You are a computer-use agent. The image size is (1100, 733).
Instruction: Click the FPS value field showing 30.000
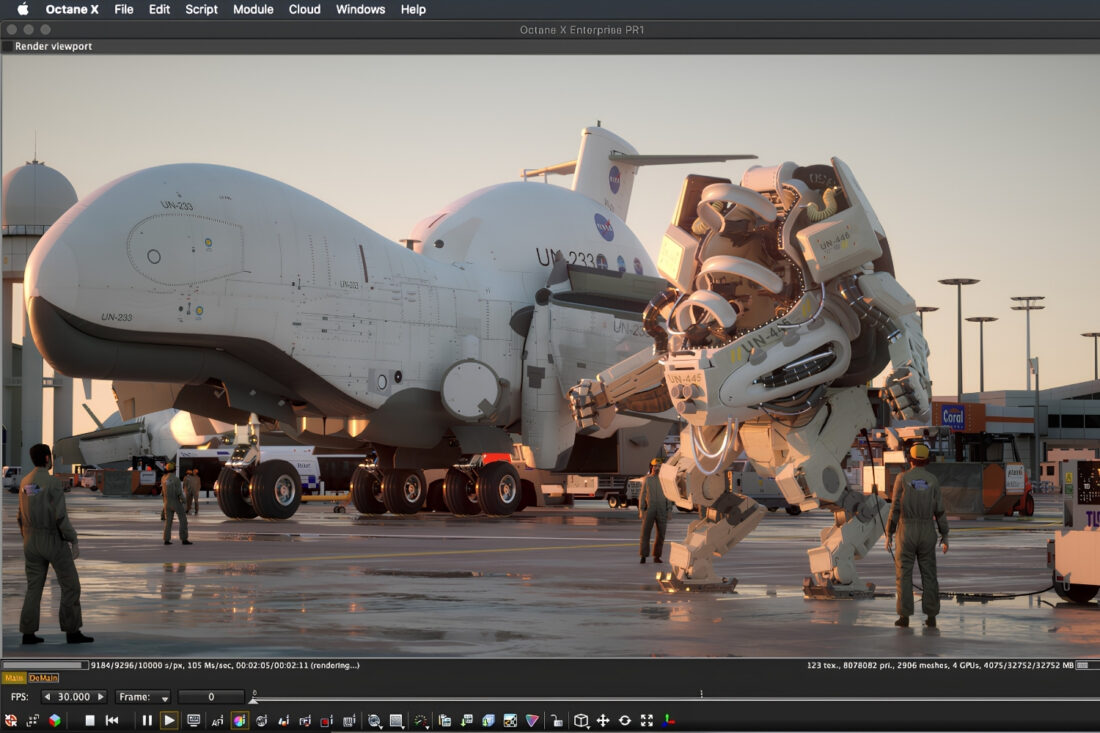point(74,697)
